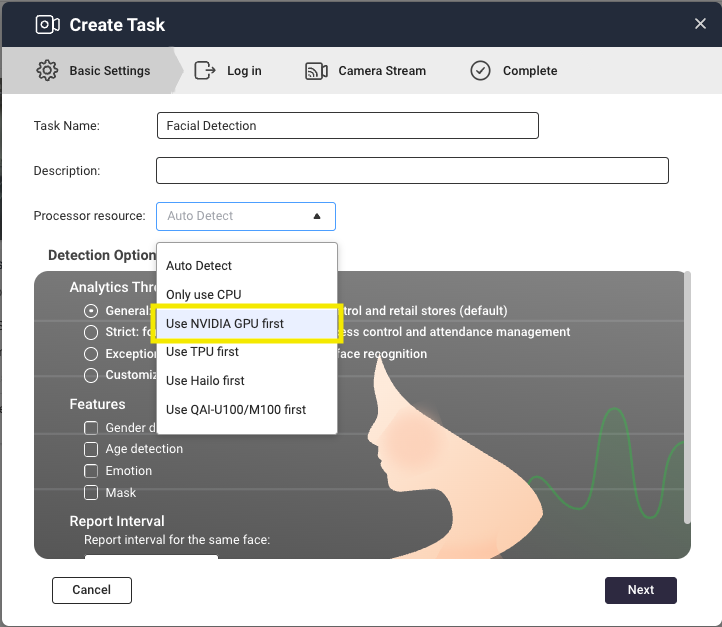Image resolution: width=722 pixels, height=627 pixels.
Task: Click the Log in step arrow icon
Action: pos(205,71)
